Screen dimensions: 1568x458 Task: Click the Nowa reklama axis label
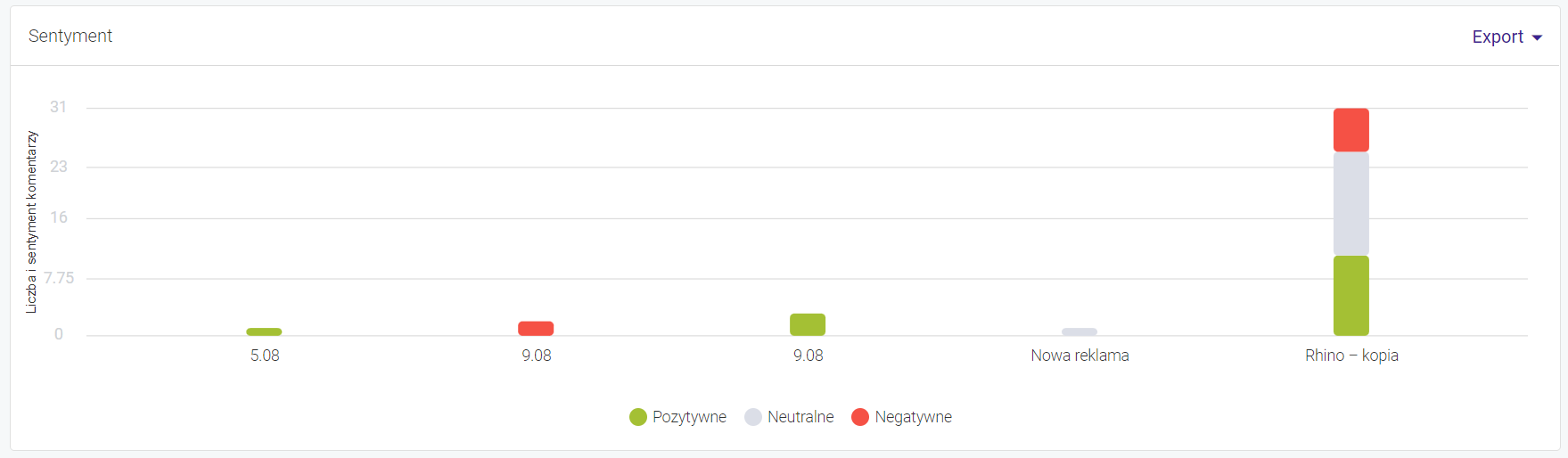(x=1080, y=356)
